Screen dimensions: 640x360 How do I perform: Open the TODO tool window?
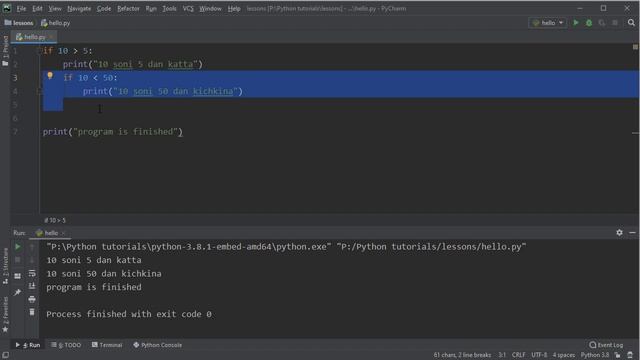(x=66, y=345)
